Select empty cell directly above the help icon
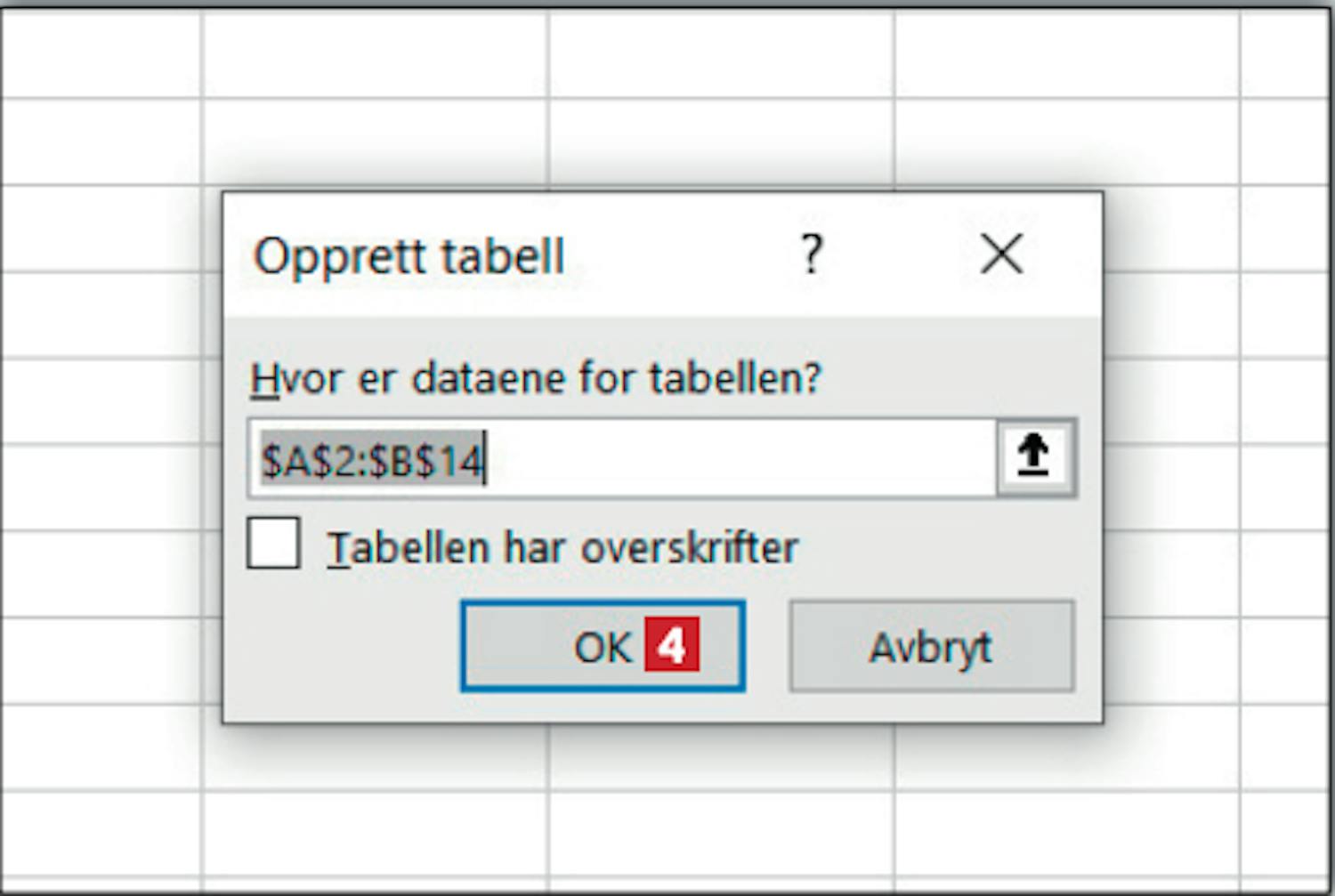Viewport: 1335px width, 896px height. point(721,141)
